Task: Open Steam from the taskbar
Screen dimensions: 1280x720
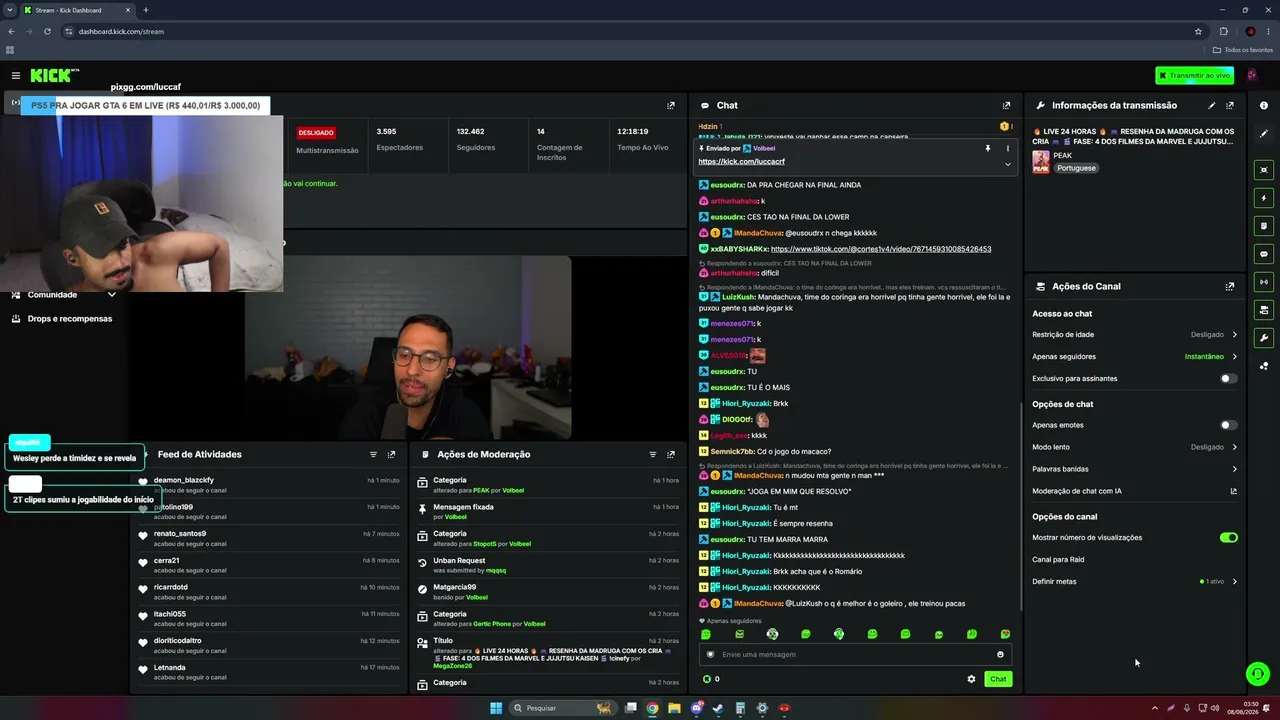Action: point(718,708)
